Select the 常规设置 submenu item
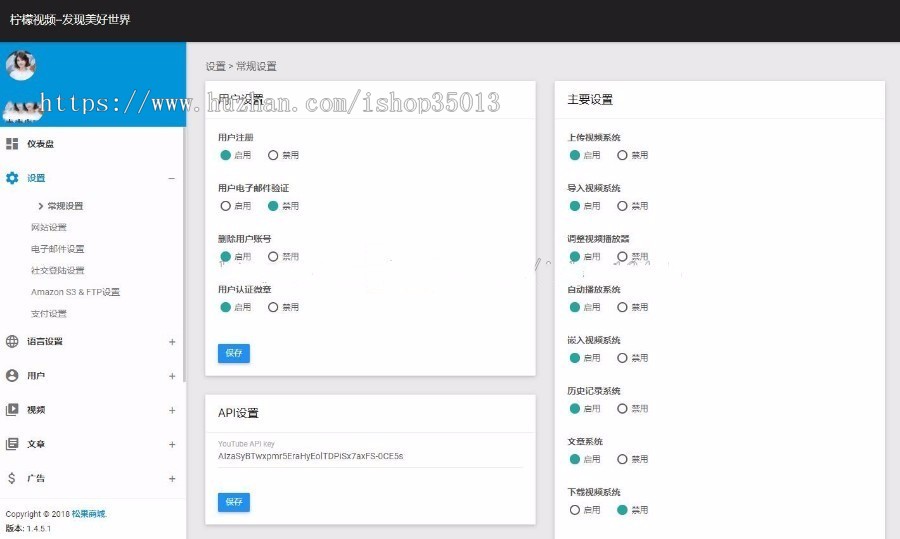 tap(65, 206)
